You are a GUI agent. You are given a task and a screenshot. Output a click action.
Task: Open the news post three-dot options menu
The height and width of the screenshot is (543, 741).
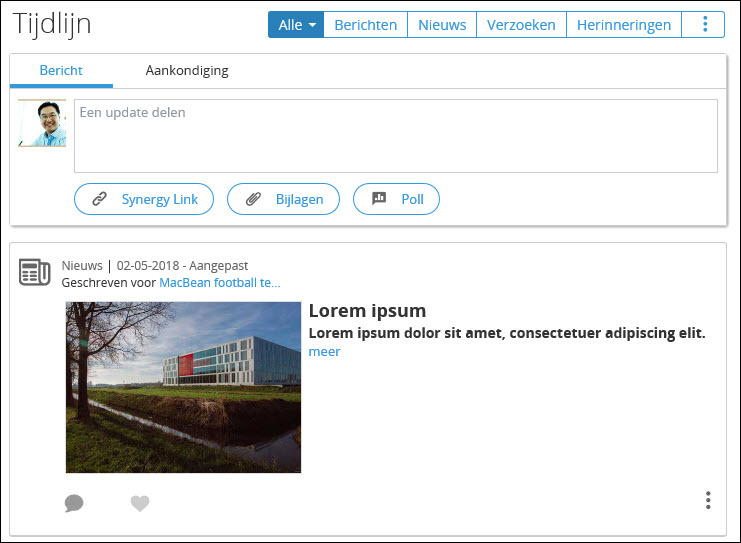[x=708, y=500]
